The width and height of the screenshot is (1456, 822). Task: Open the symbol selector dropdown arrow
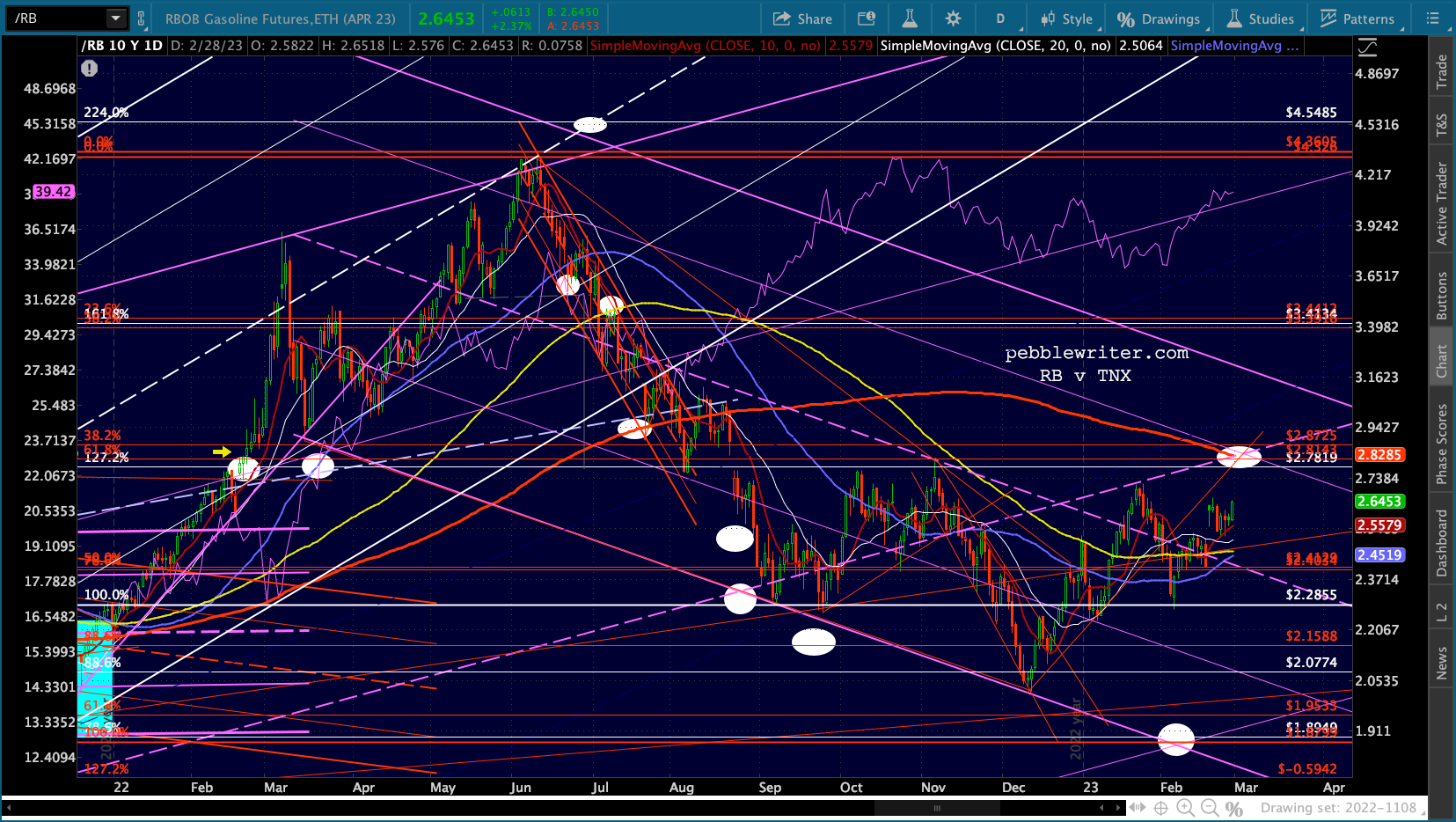coord(116,18)
